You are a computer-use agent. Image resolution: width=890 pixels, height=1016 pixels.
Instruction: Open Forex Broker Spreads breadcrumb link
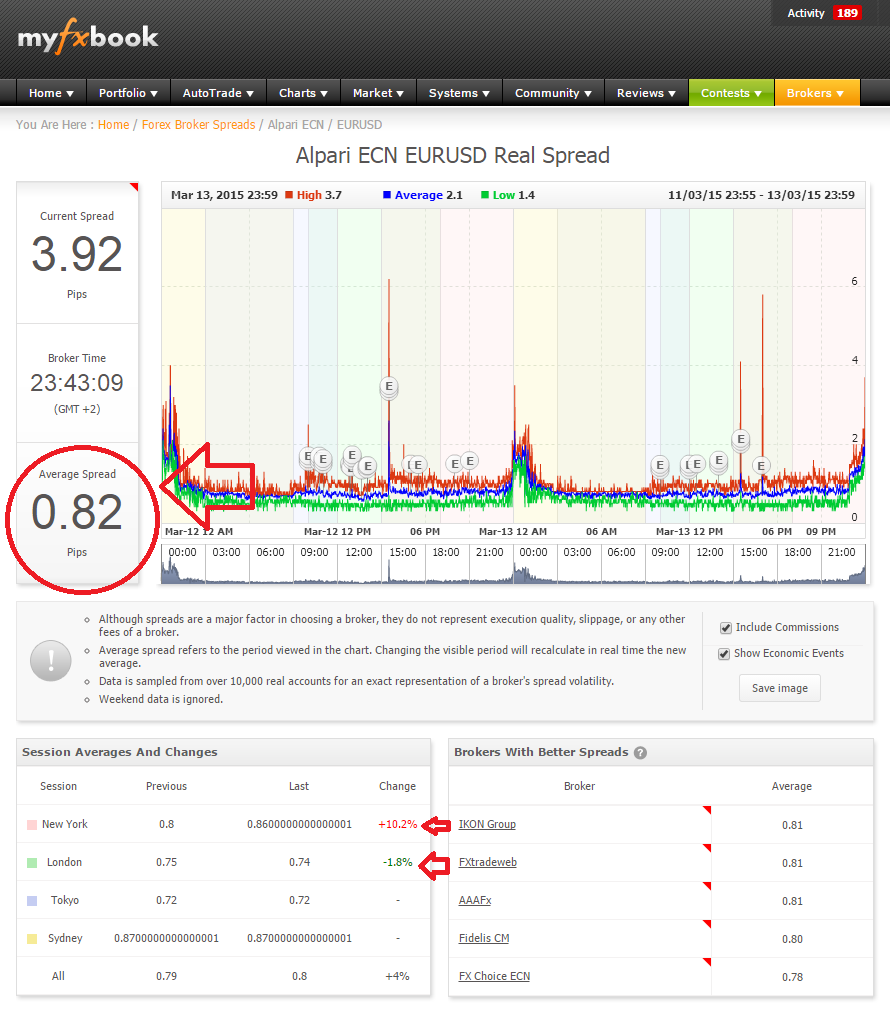click(x=198, y=124)
